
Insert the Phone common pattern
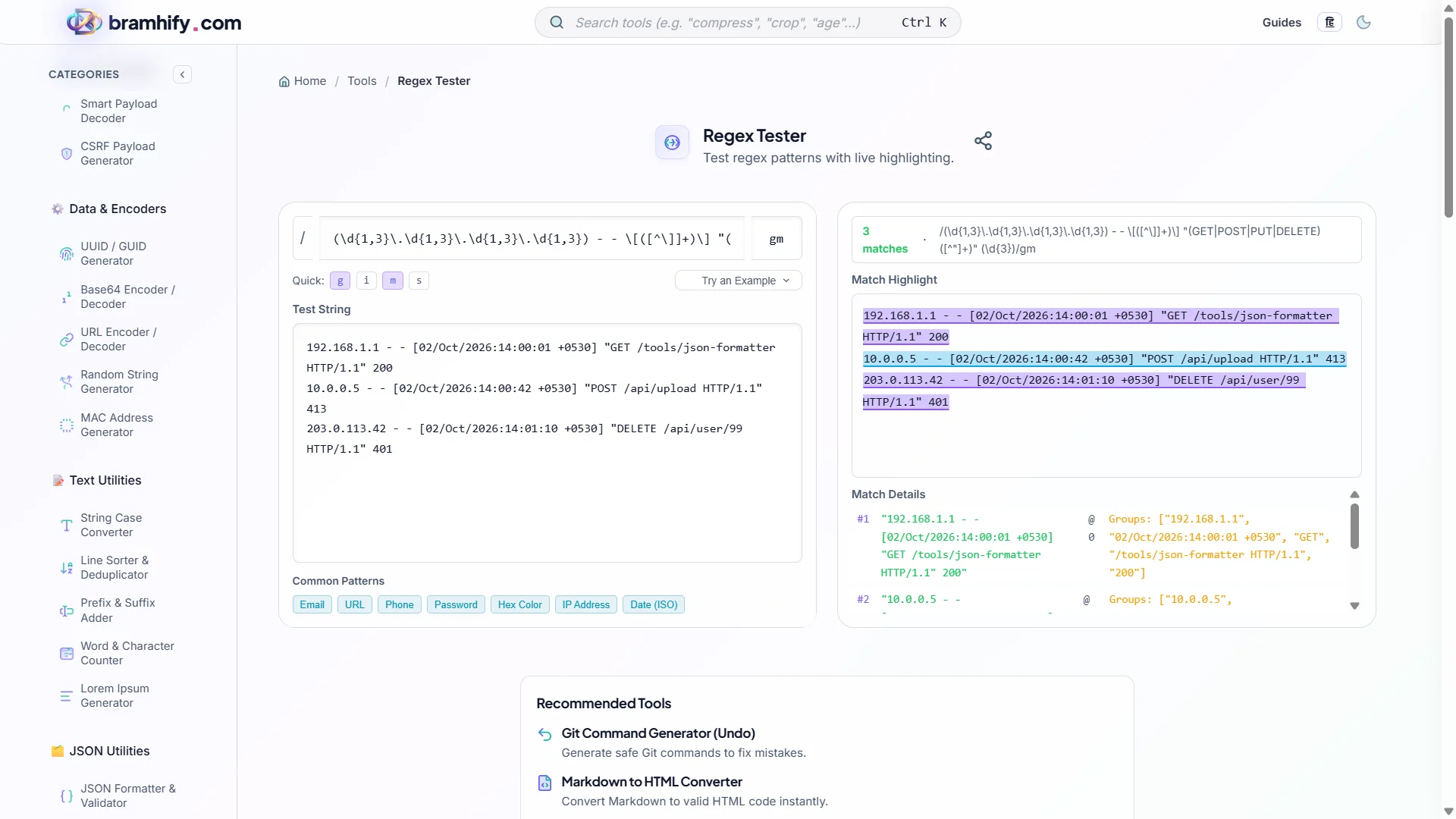pos(399,604)
